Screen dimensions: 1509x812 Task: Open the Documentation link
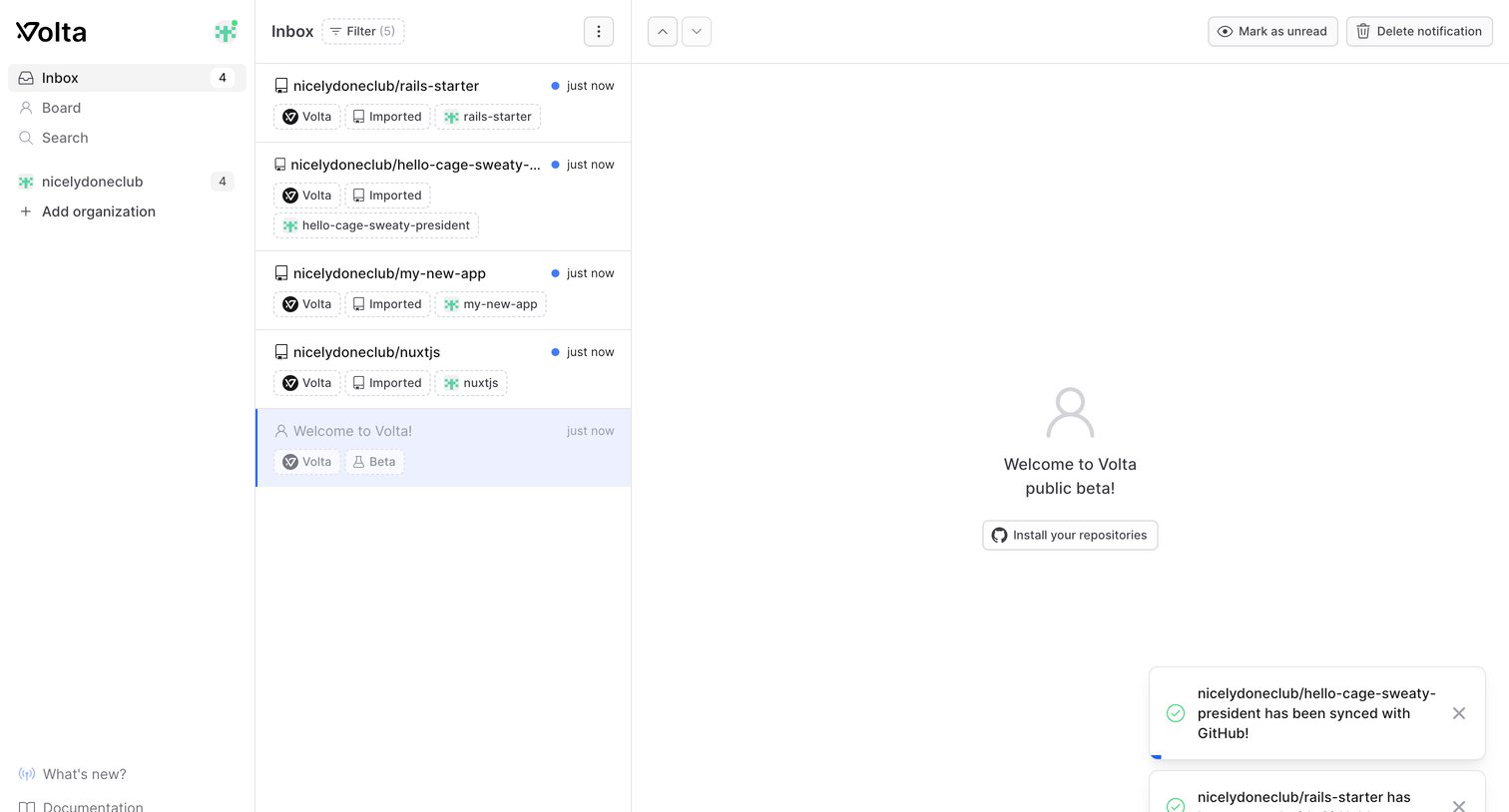81,805
